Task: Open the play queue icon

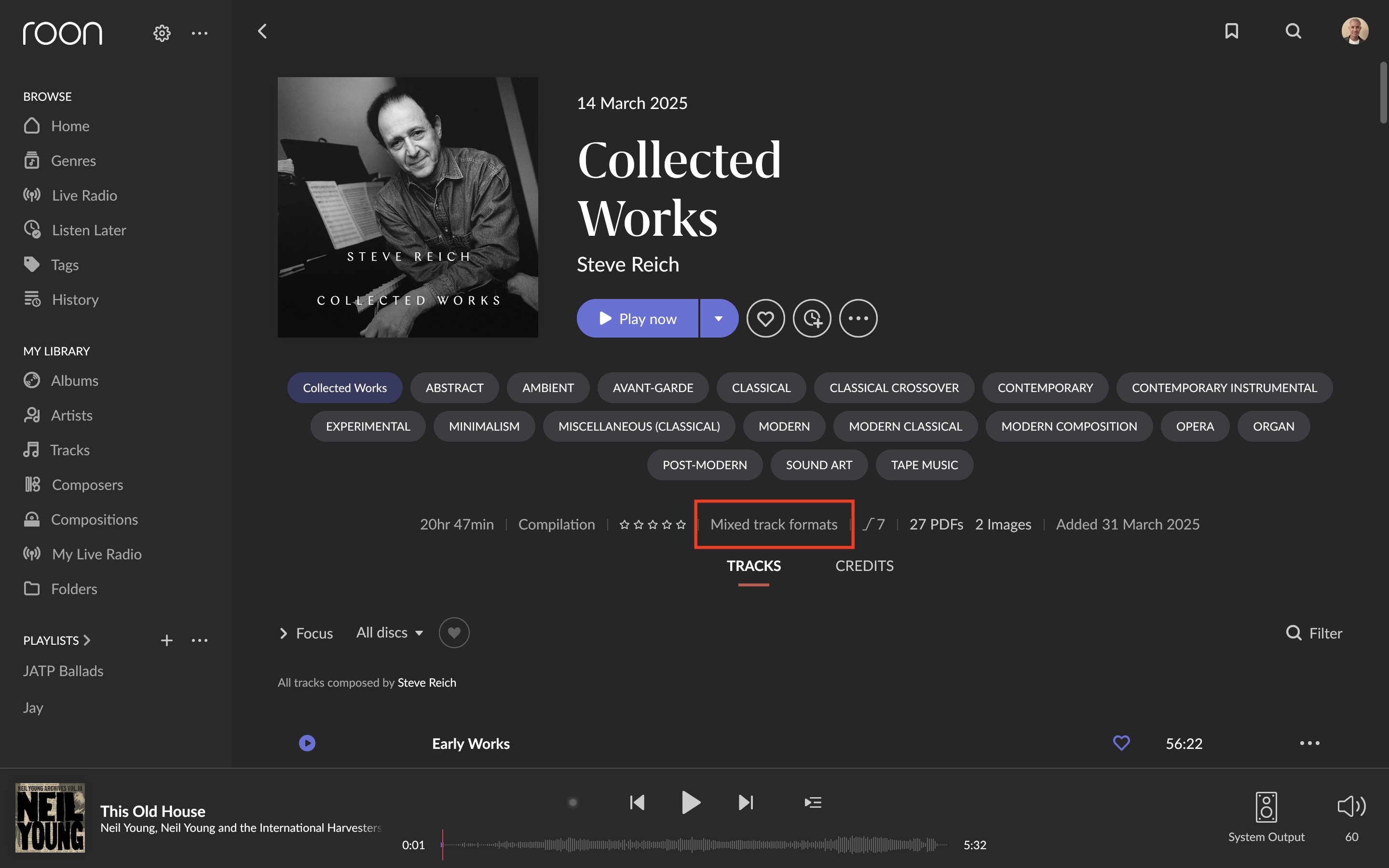Action: tap(813, 802)
